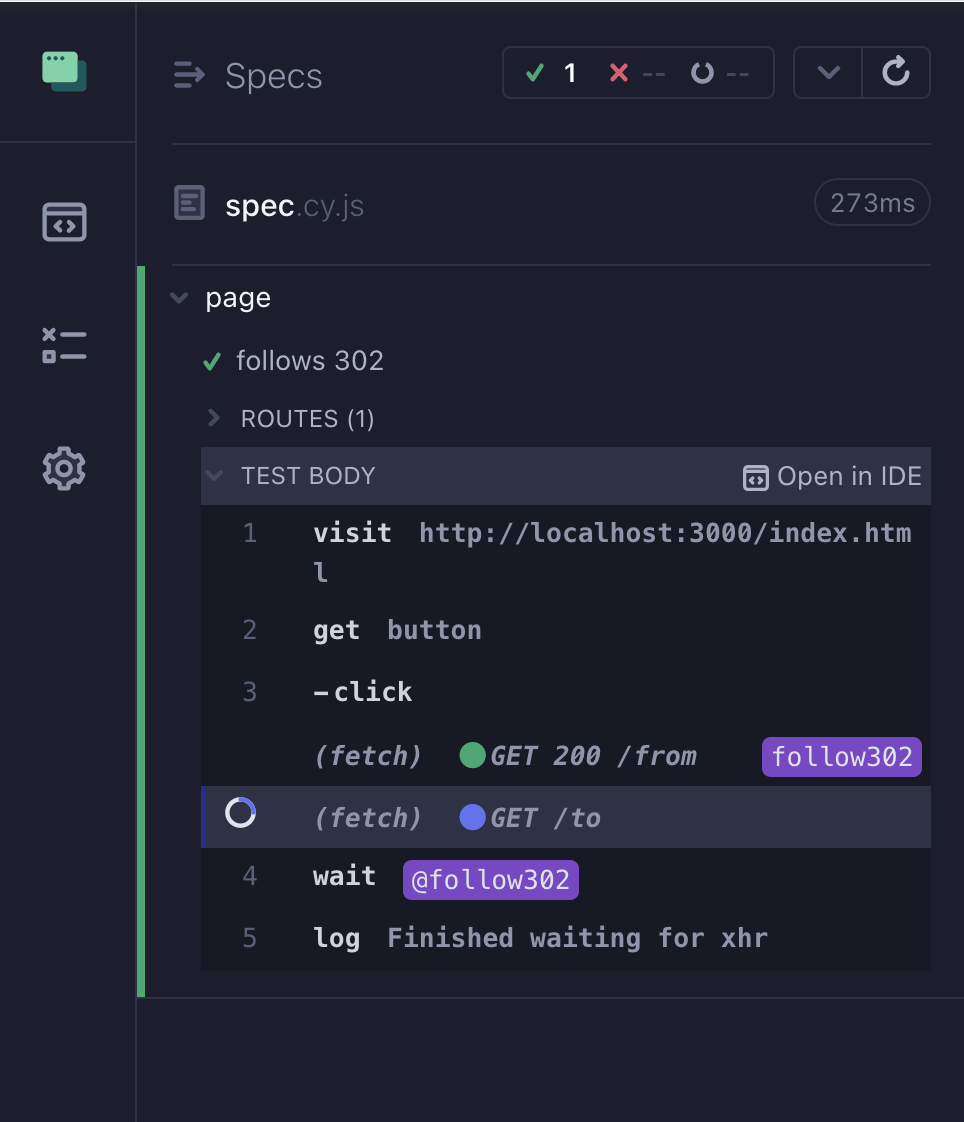Click the 273ms duration pill

pyautogui.click(x=871, y=202)
